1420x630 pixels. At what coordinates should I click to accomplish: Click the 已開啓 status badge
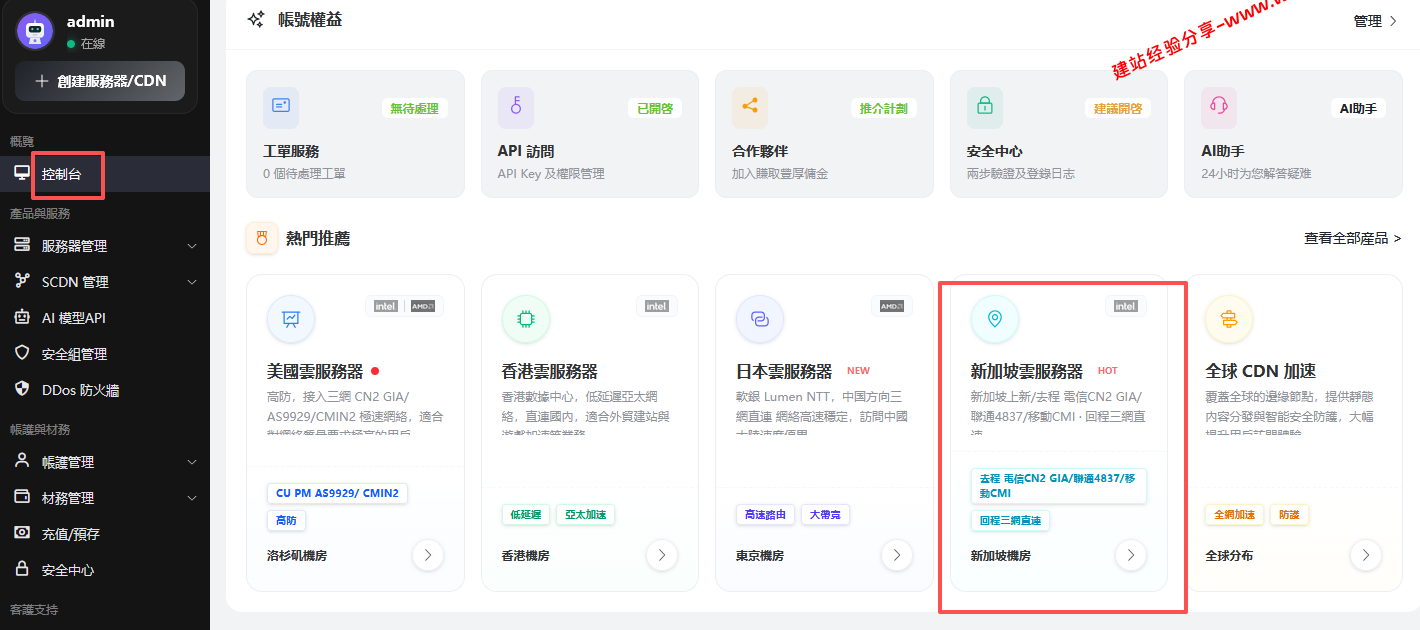[655, 108]
